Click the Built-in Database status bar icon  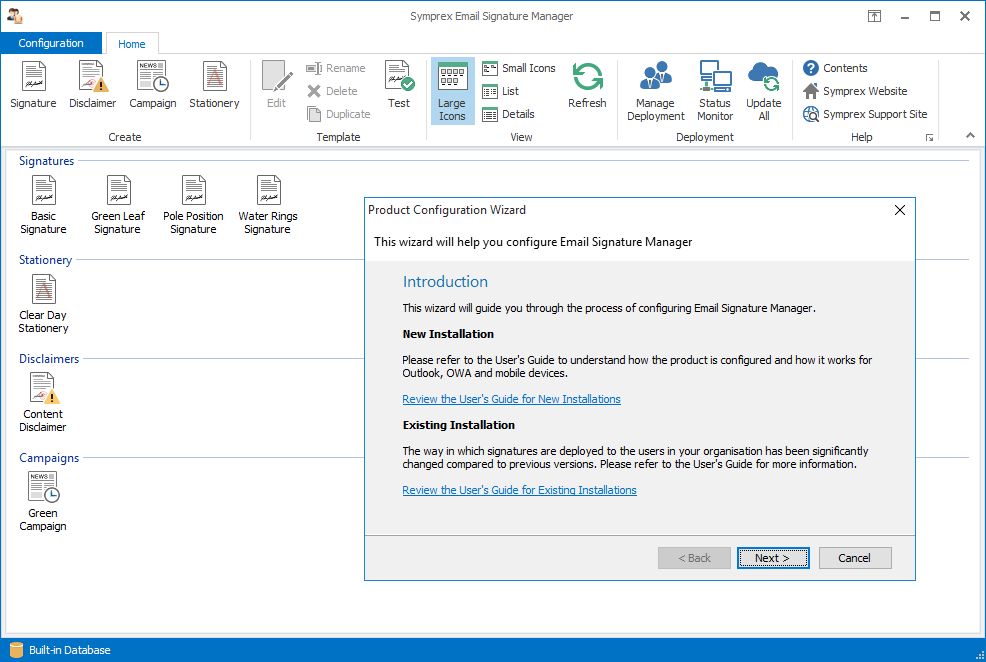coord(16,650)
